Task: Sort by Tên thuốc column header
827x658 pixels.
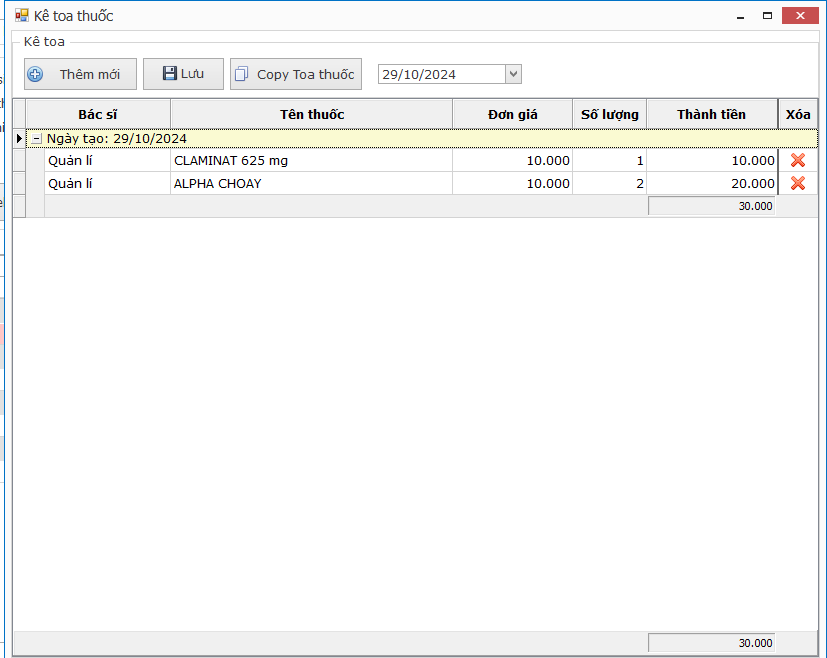Action: tap(311, 114)
